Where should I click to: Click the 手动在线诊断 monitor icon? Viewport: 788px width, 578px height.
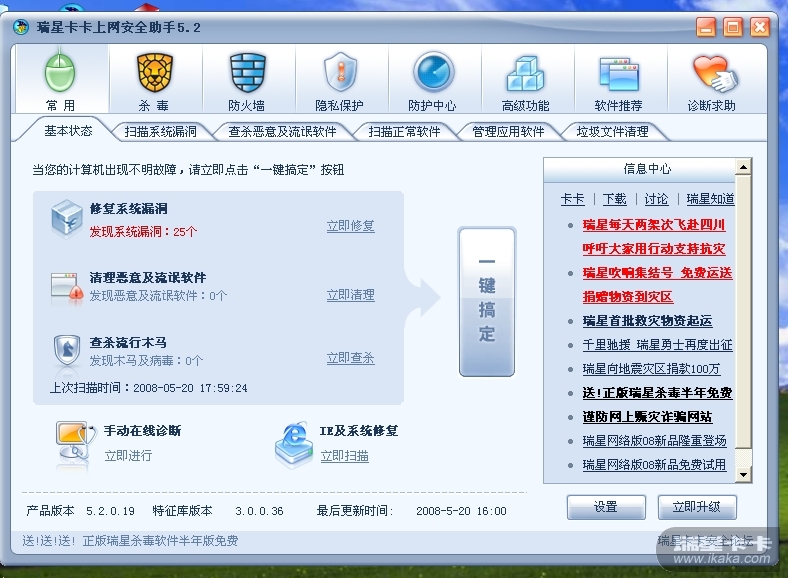75,442
